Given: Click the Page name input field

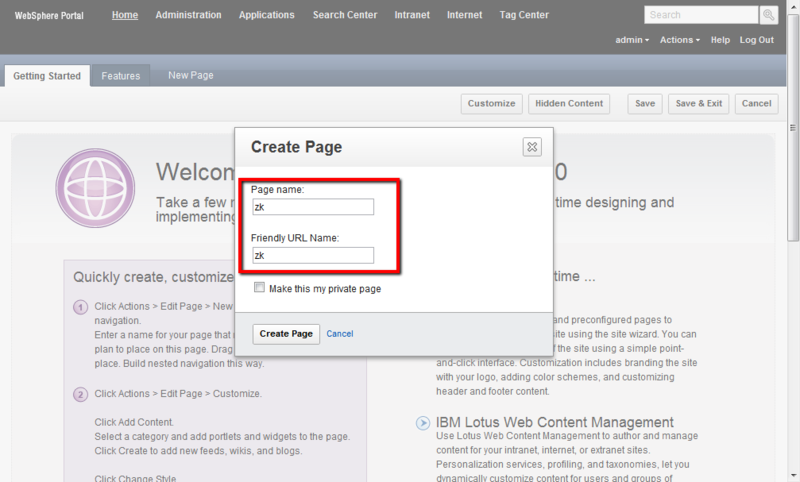Looking at the screenshot, I should [x=312, y=207].
